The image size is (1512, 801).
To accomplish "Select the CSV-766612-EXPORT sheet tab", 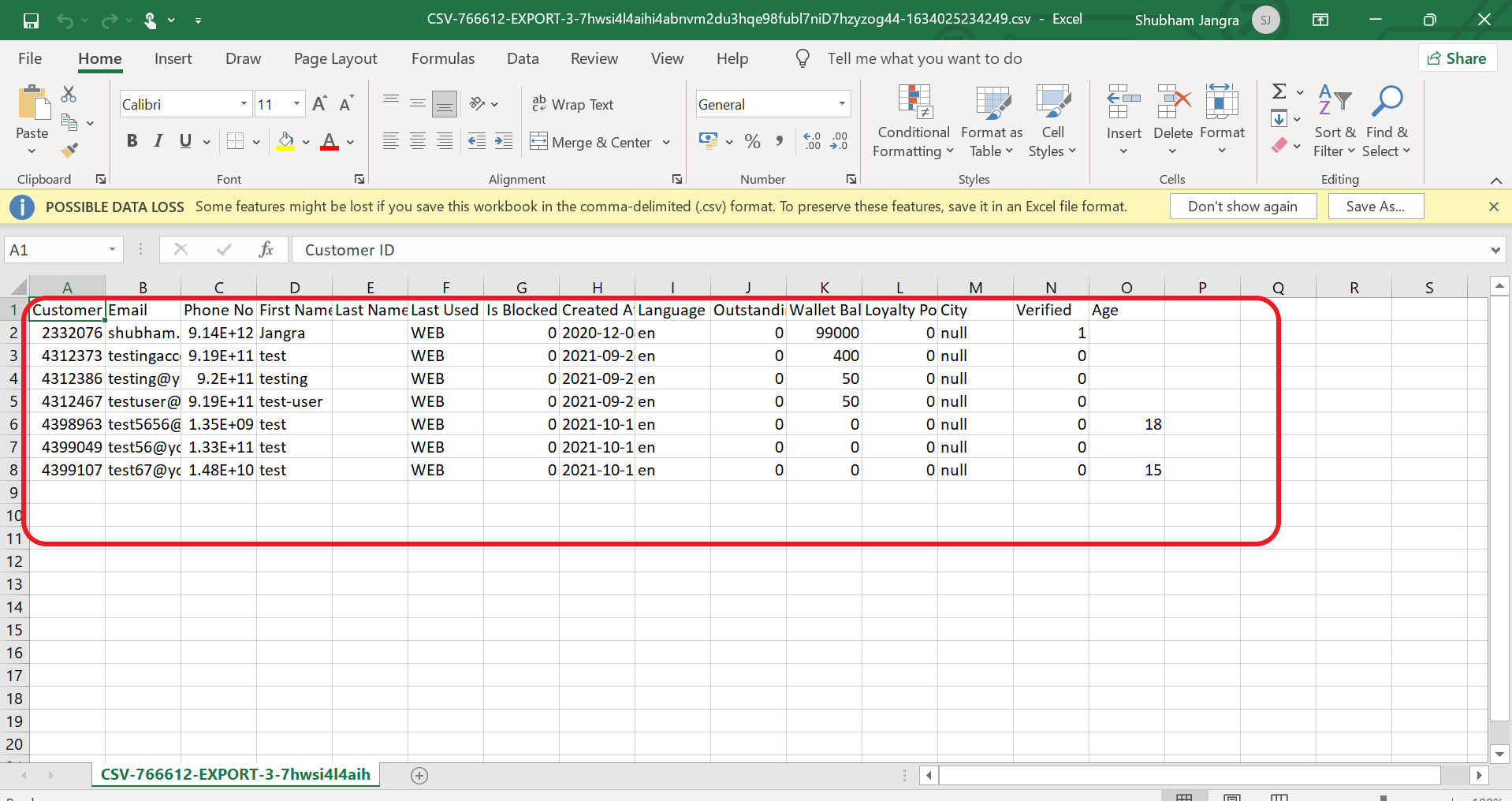I will [235, 774].
